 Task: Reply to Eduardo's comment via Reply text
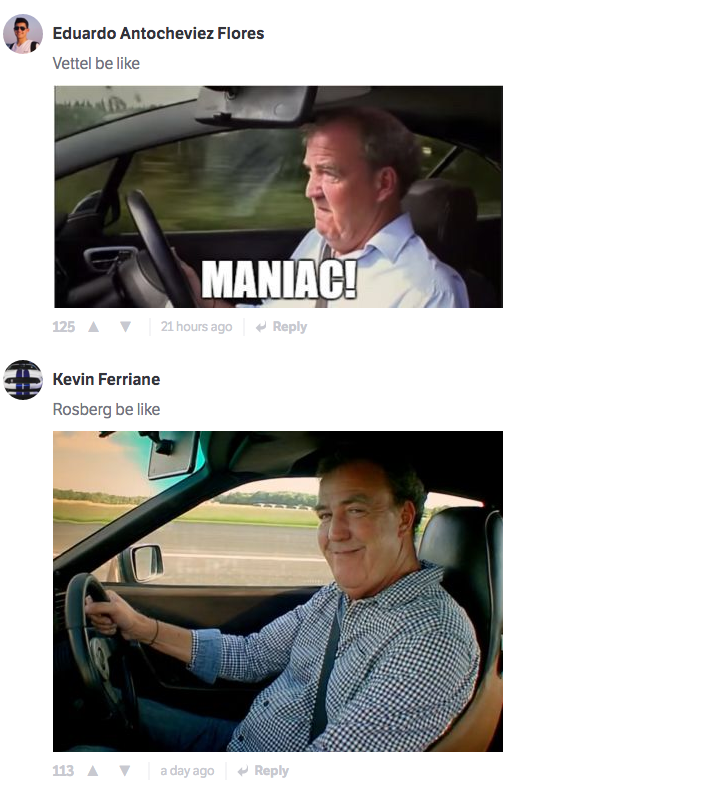pos(290,327)
